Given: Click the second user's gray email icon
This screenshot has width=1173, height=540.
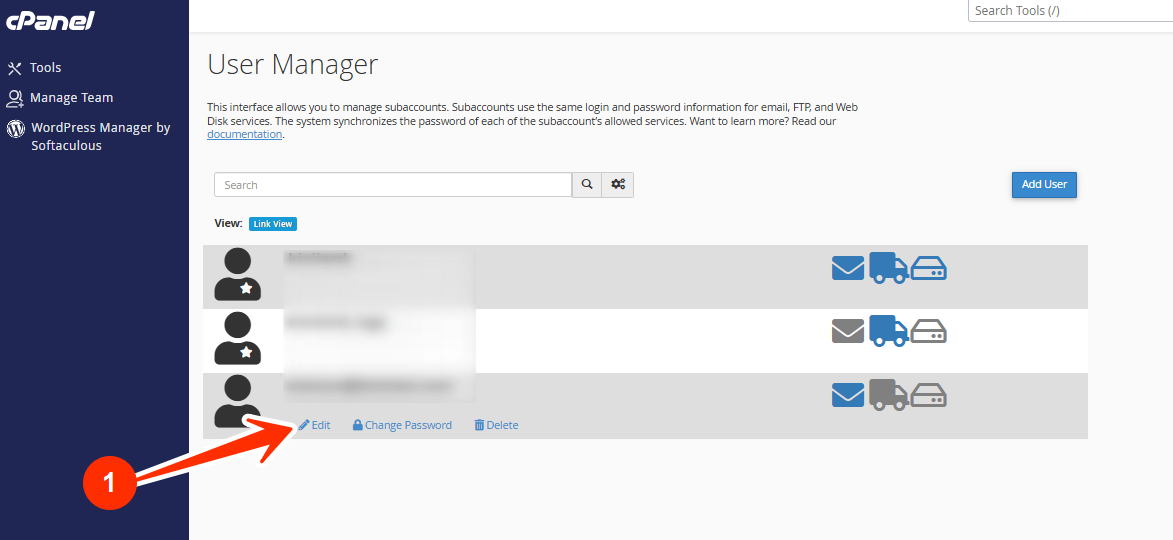Looking at the screenshot, I should 848,331.
